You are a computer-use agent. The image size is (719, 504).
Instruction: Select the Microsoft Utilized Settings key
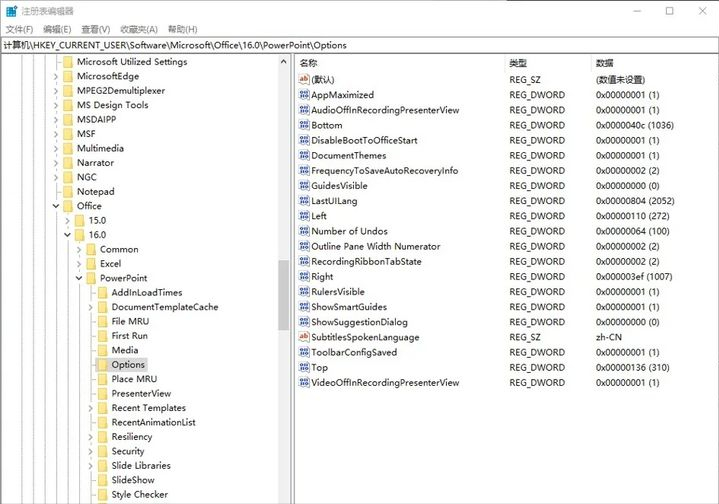(132, 62)
